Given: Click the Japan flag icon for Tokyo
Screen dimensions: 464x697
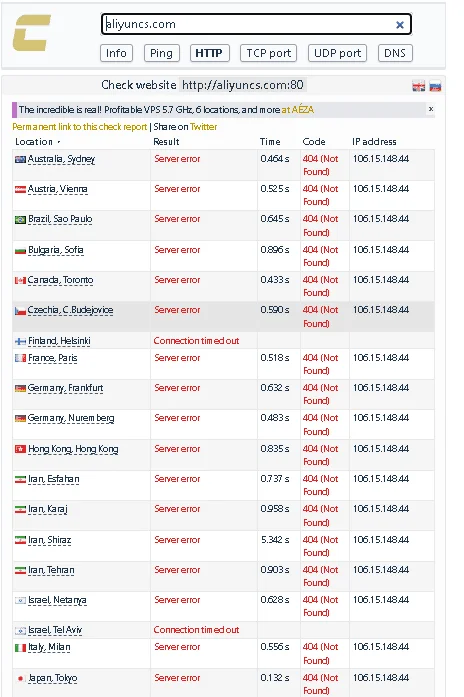Looking at the screenshot, I should coord(20,678).
